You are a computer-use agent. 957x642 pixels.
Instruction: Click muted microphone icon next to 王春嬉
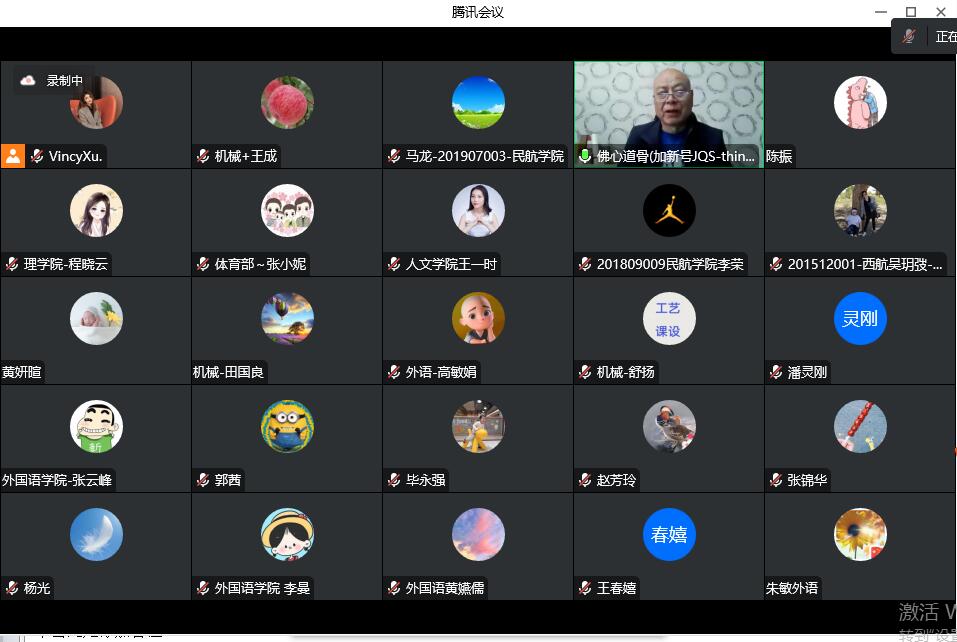585,588
